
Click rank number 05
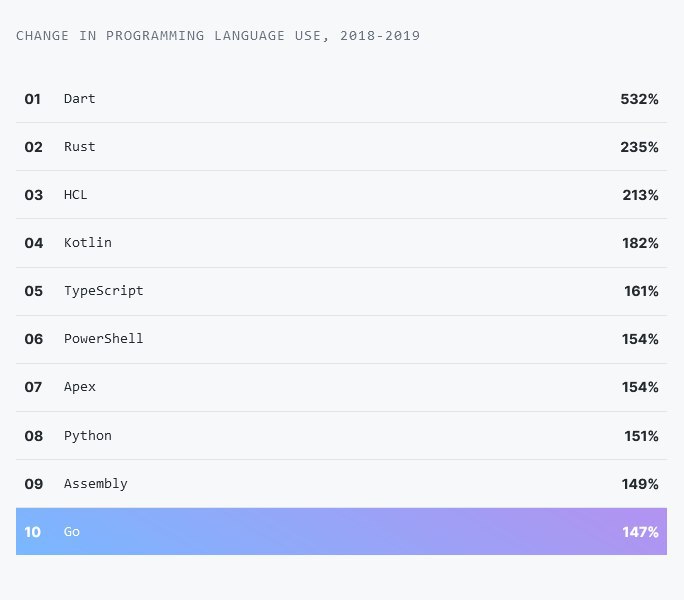click(34, 291)
